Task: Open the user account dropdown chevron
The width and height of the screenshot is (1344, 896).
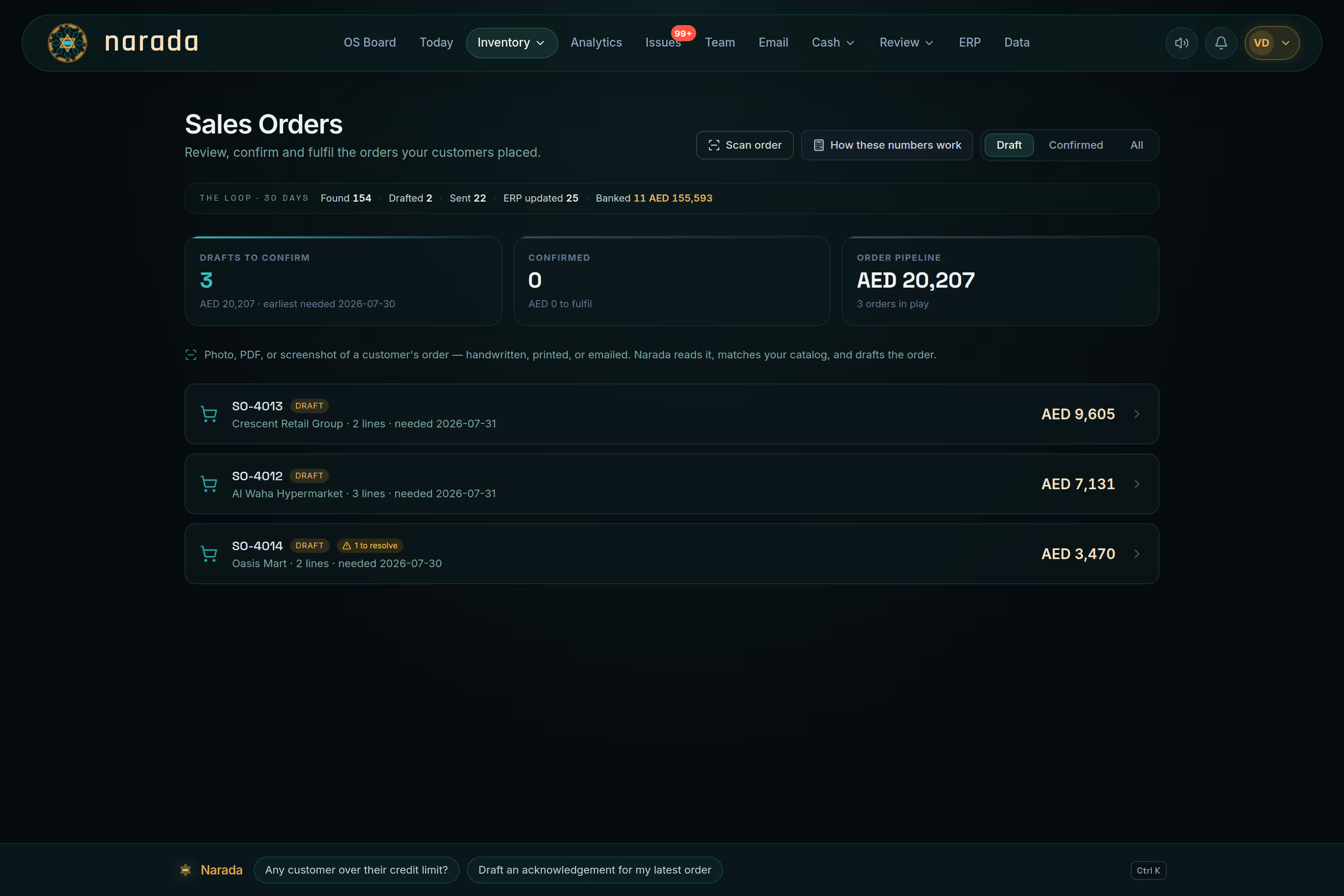Action: tap(1285, 43)
